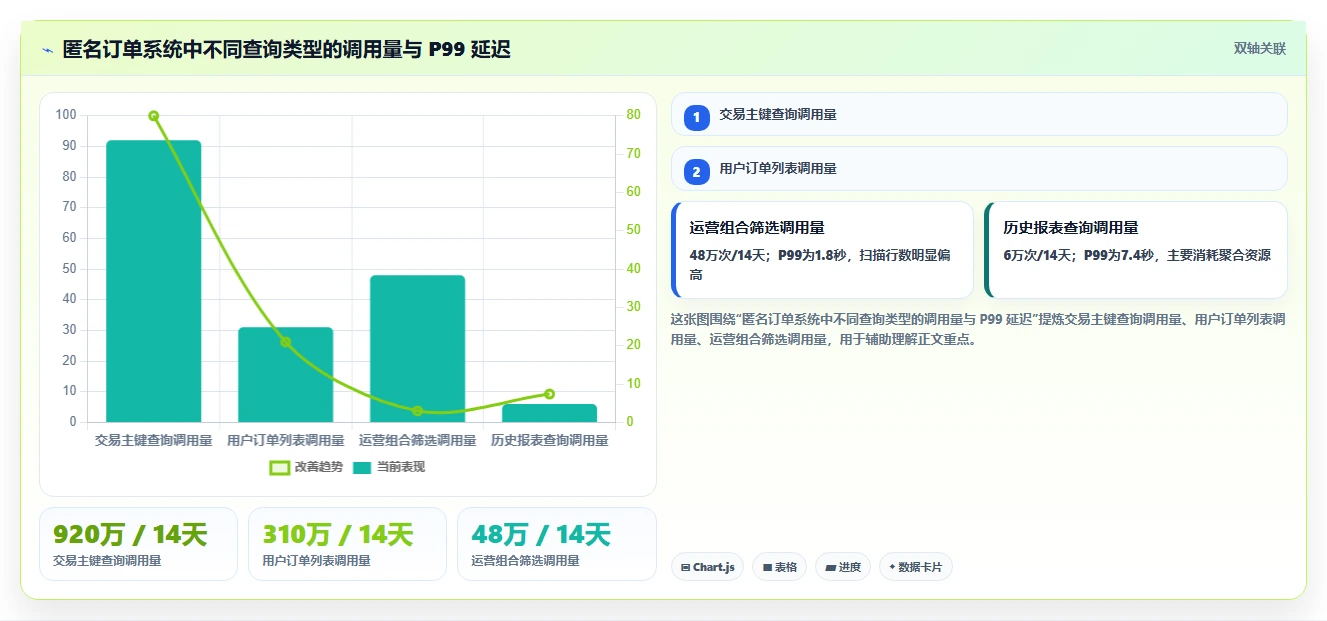
Task: Click the 用户订单列表调用量 bar in chart
Action: 285,374
